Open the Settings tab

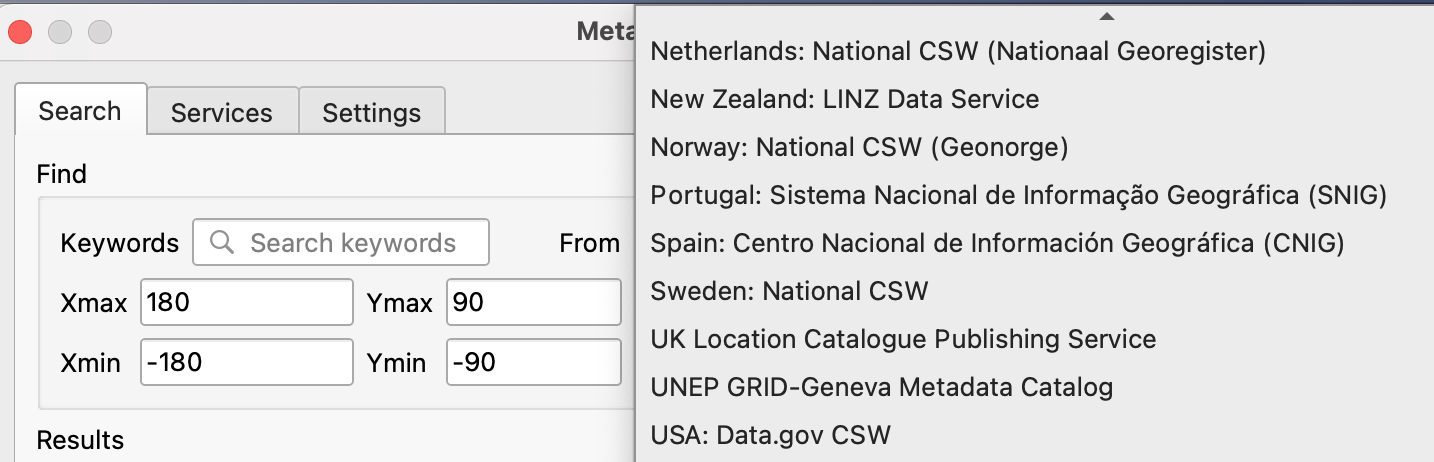(x=371, y=113)
